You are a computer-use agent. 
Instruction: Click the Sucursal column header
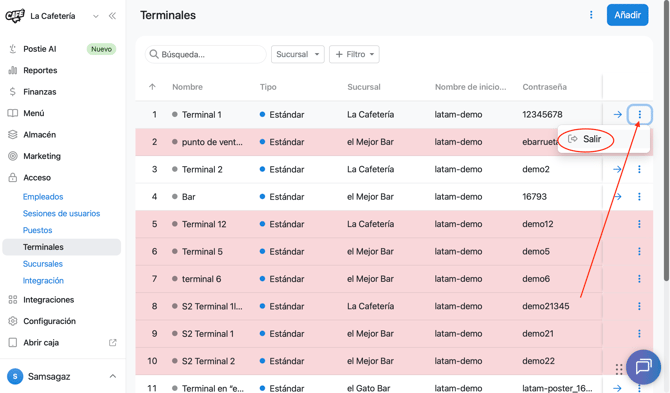point(364,87)
